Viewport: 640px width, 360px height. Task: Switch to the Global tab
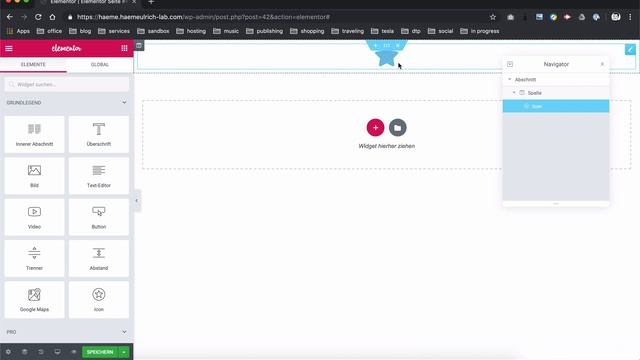[x=100, y=64]
